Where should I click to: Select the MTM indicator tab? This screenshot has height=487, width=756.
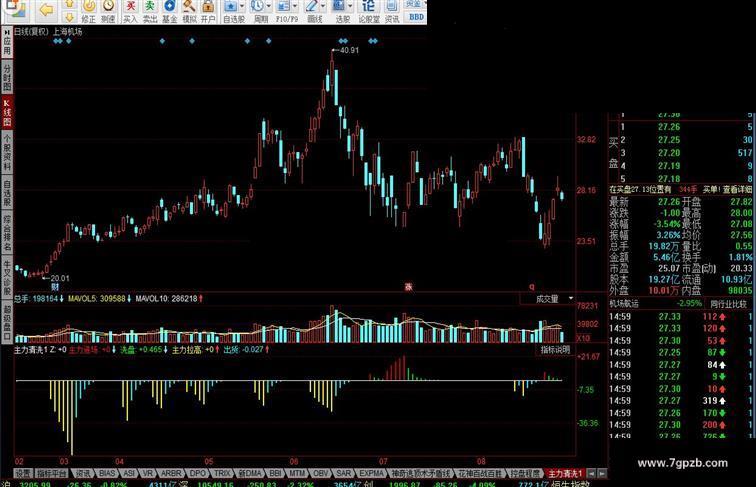click(x=297, y=473)
